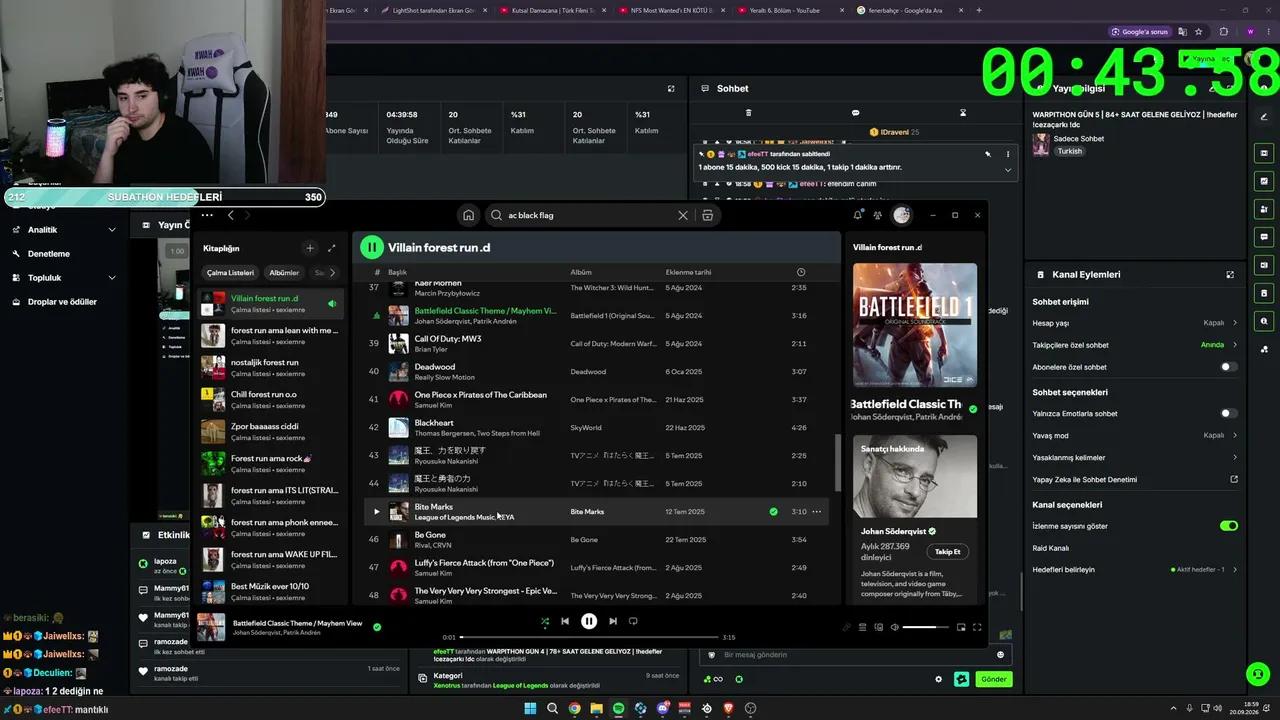Pause playback in the bottom player bar

point(589,621)
